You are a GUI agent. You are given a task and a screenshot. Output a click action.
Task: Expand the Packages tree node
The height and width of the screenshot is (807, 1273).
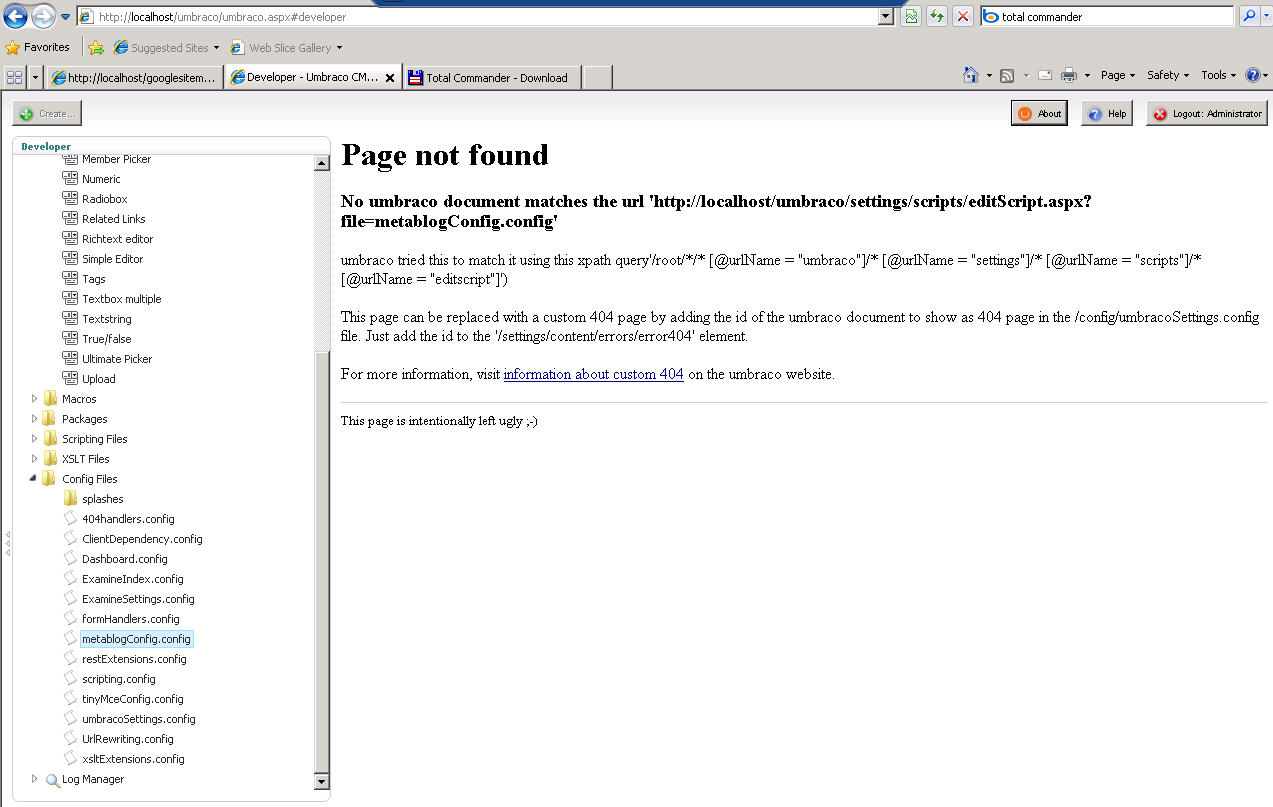[34, 419]
